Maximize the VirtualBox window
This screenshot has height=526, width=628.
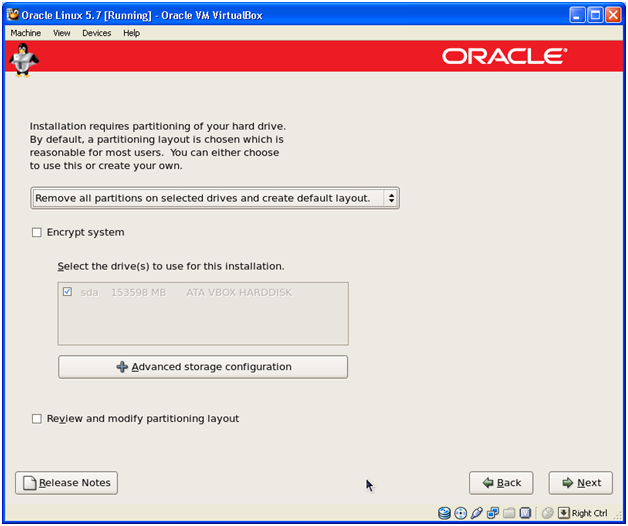tap(595, 15)
